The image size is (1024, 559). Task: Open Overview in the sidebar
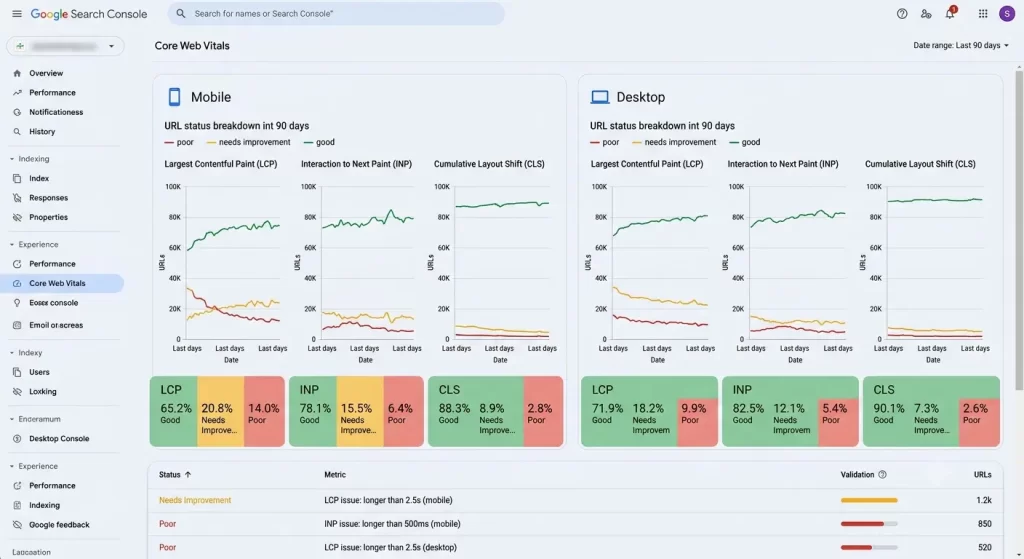(x=46, y=73)
